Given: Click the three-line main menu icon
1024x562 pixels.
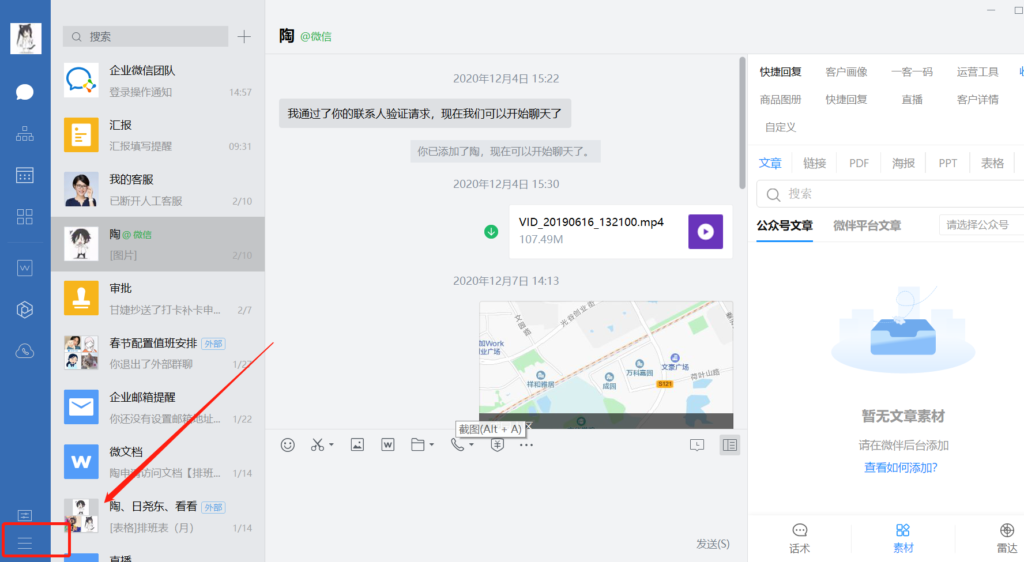Looking at the screenshot, I should point(25,543).
